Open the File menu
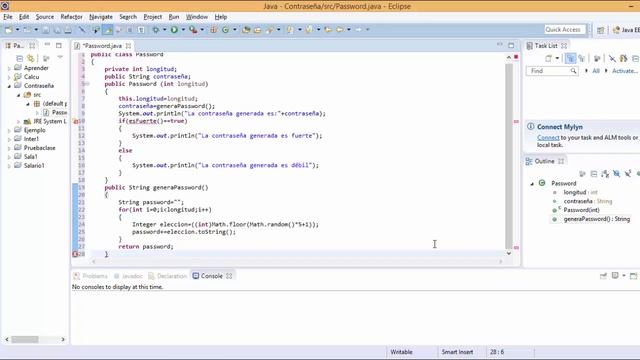 [x=8, y=17]
